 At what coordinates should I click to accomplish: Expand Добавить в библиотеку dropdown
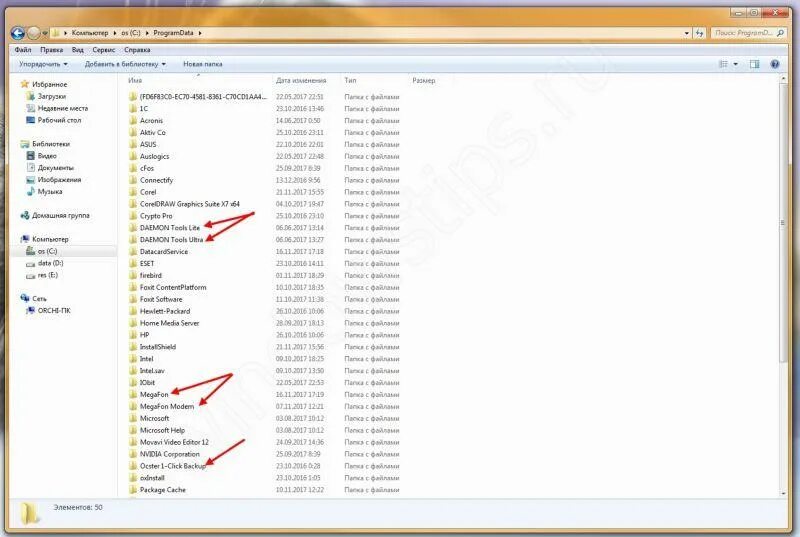(125, 64)
